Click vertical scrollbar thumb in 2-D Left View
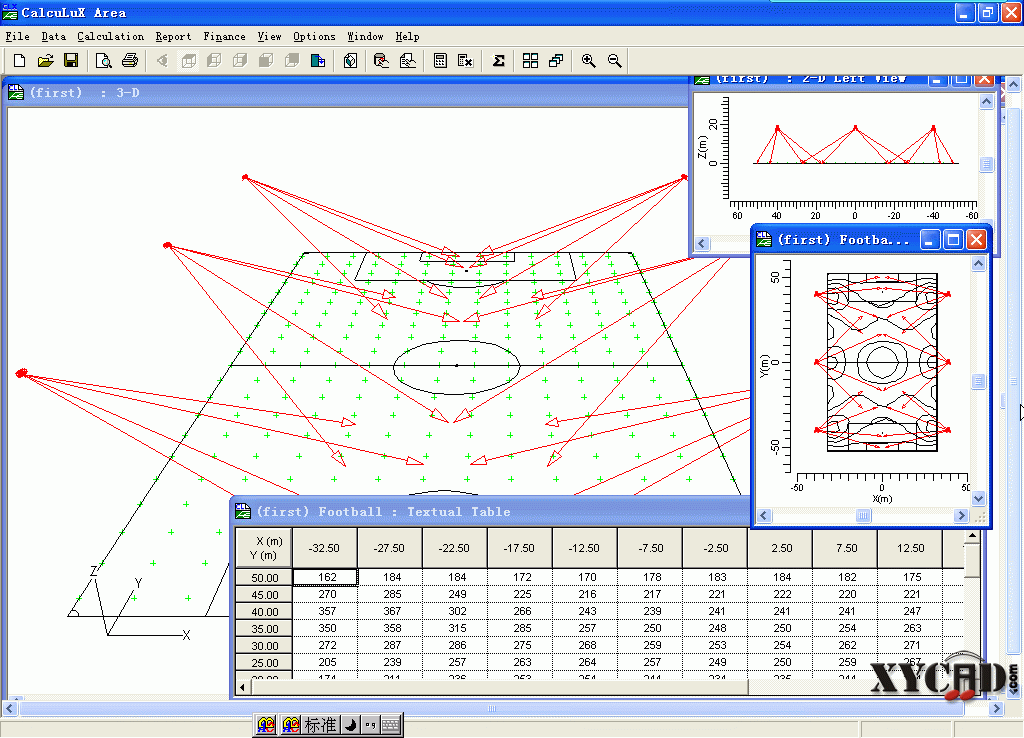1024x738 pixels. pos(987,164)
